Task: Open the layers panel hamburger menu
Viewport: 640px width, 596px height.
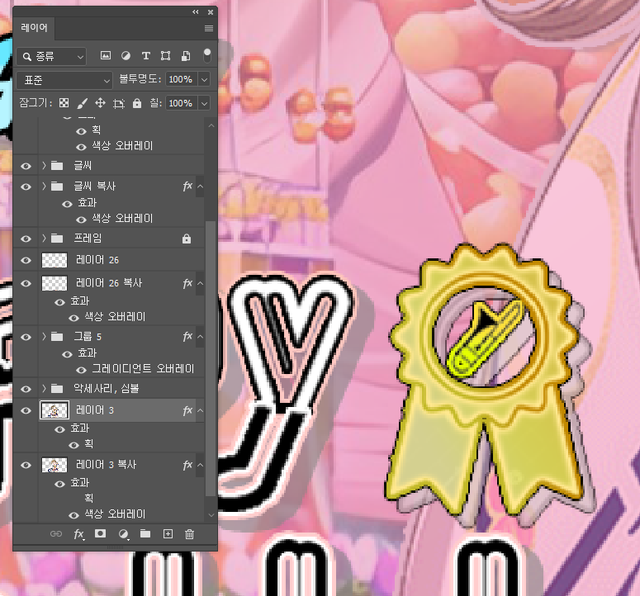Action: click(208, 29)
